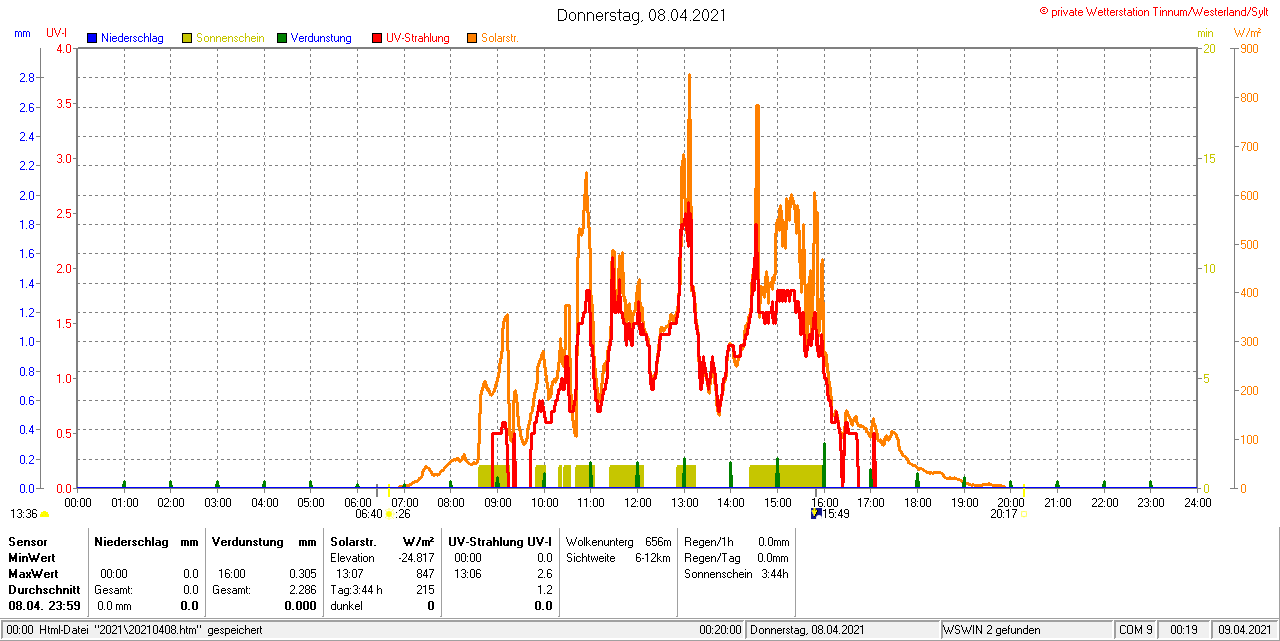Click the UV-Strahlung UV-I table header

pyautogui.click(x=500, y=541)
